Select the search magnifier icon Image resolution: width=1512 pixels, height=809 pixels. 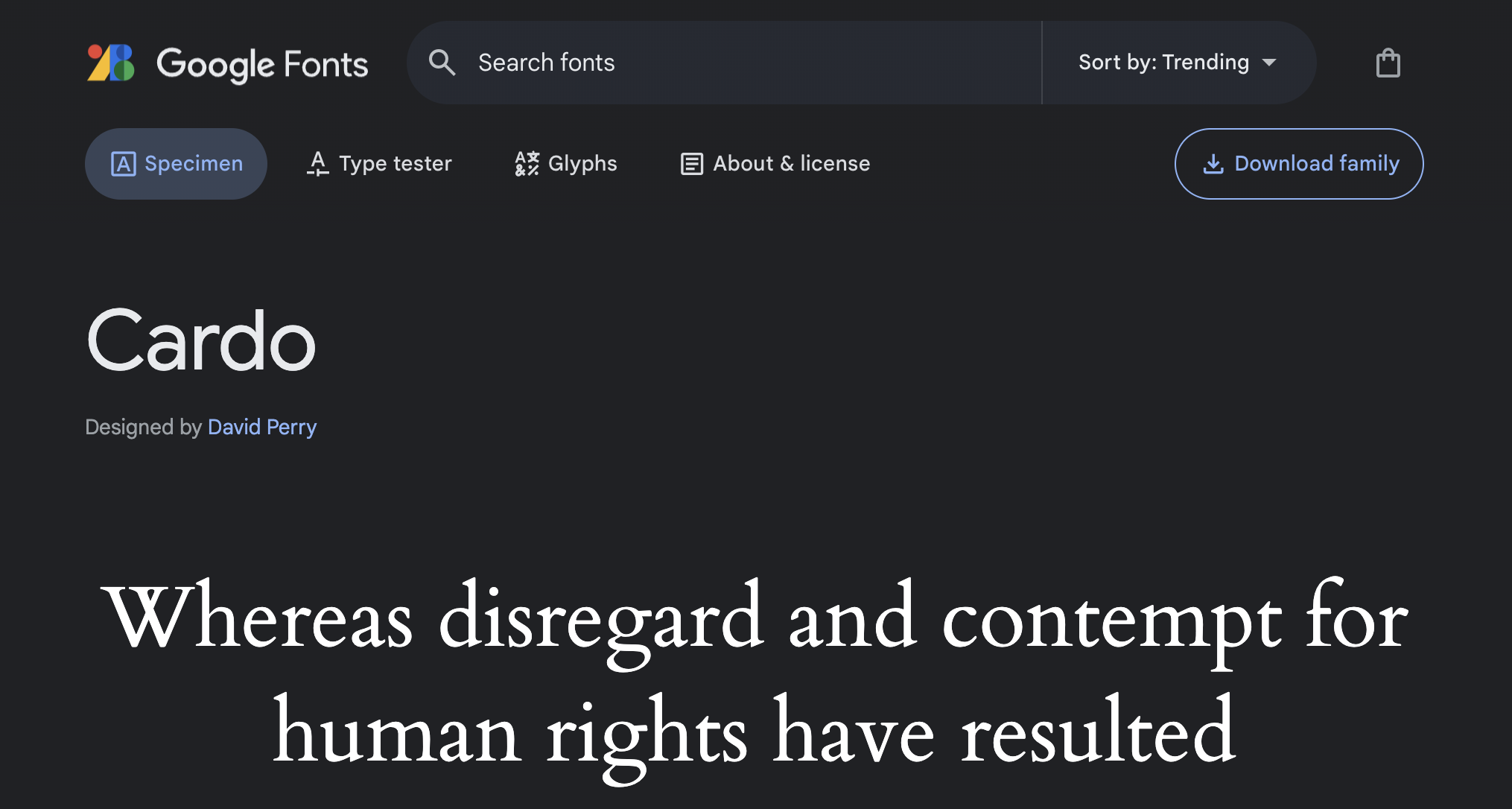point(442,63)
